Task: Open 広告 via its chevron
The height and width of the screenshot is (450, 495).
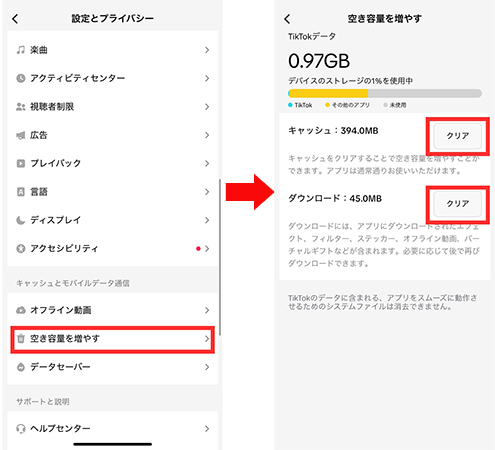Action: 207,135
